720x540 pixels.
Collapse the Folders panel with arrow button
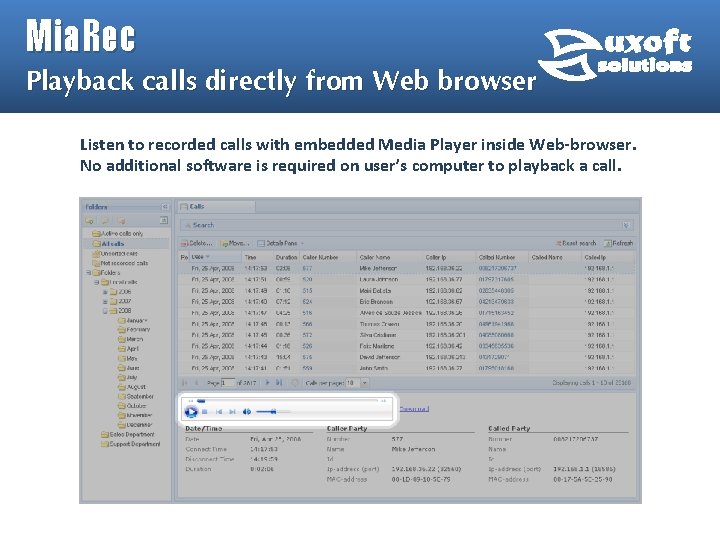point(164,207)
